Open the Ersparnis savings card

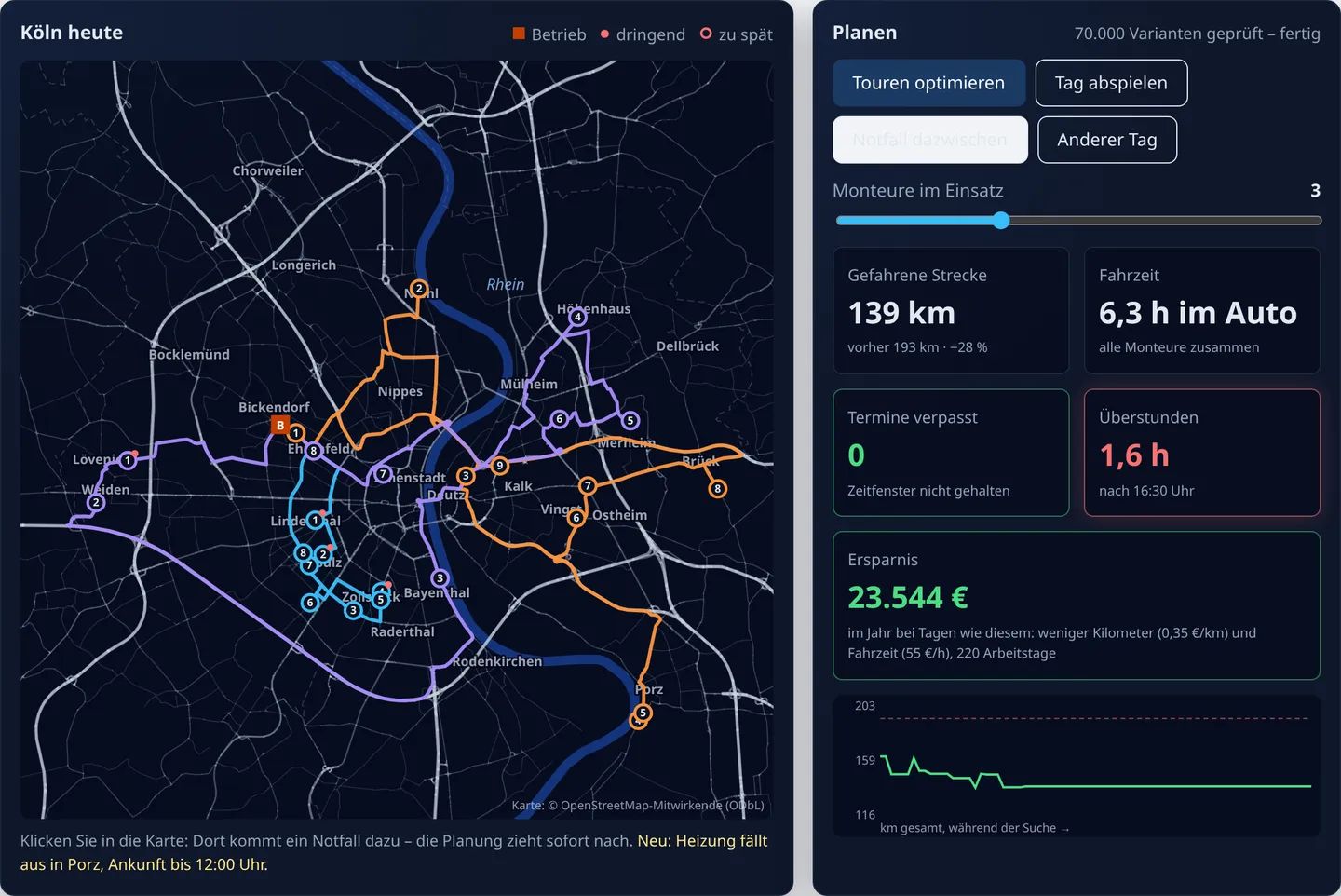click(1077, 605)
